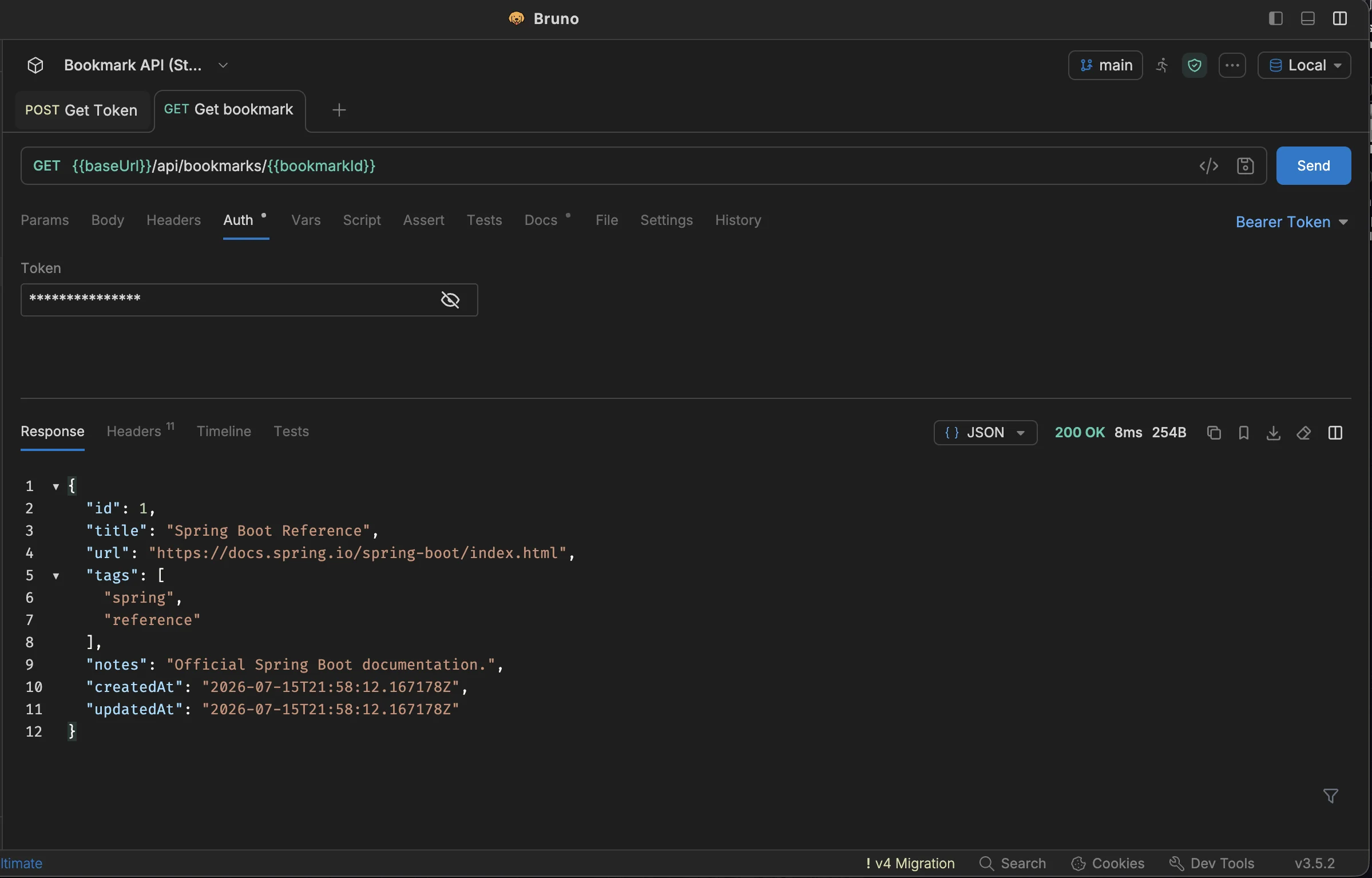Open Dev Tools in the status bar
The width and height of the screenshot is (1372, 878).
[x=1212, y=864]
